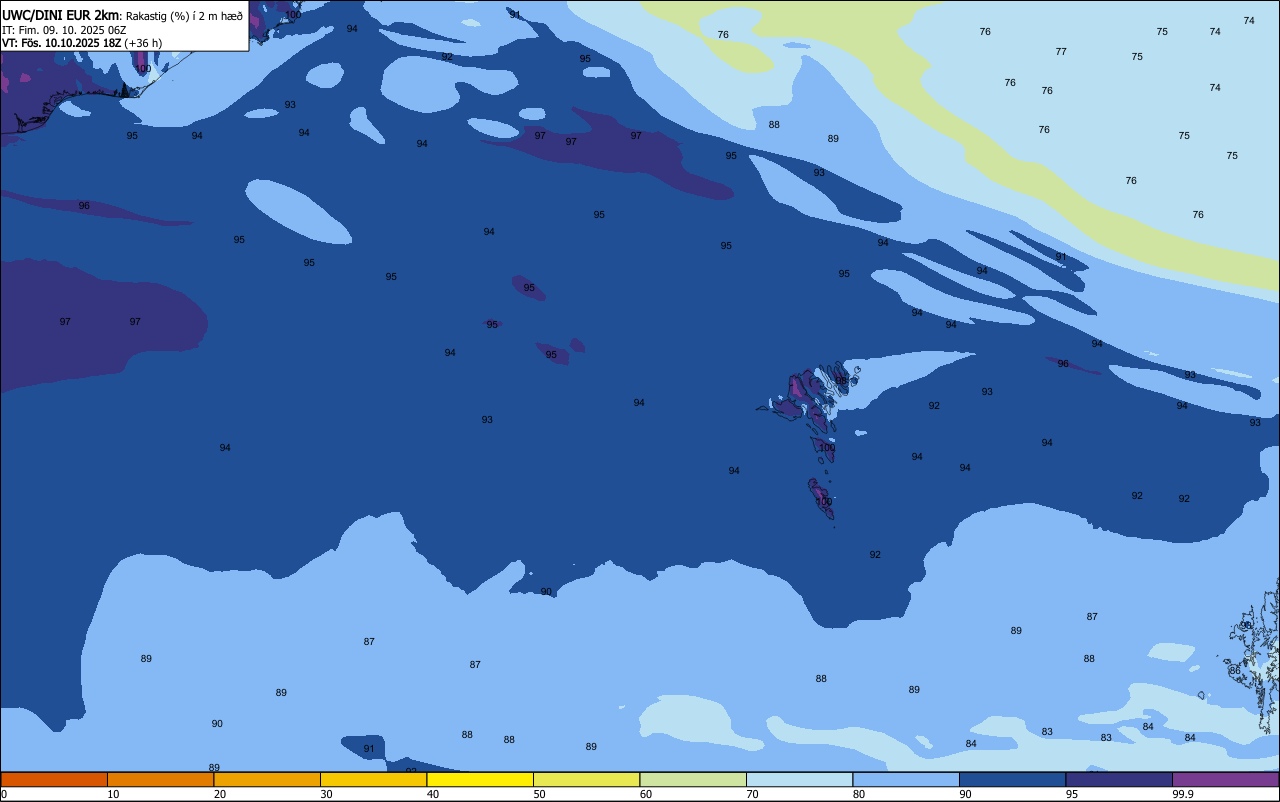Image resolution: width=1280 pixels, height=802 pixels.
Task: Click the legend tick label '0'
Action: pos(4,794)
